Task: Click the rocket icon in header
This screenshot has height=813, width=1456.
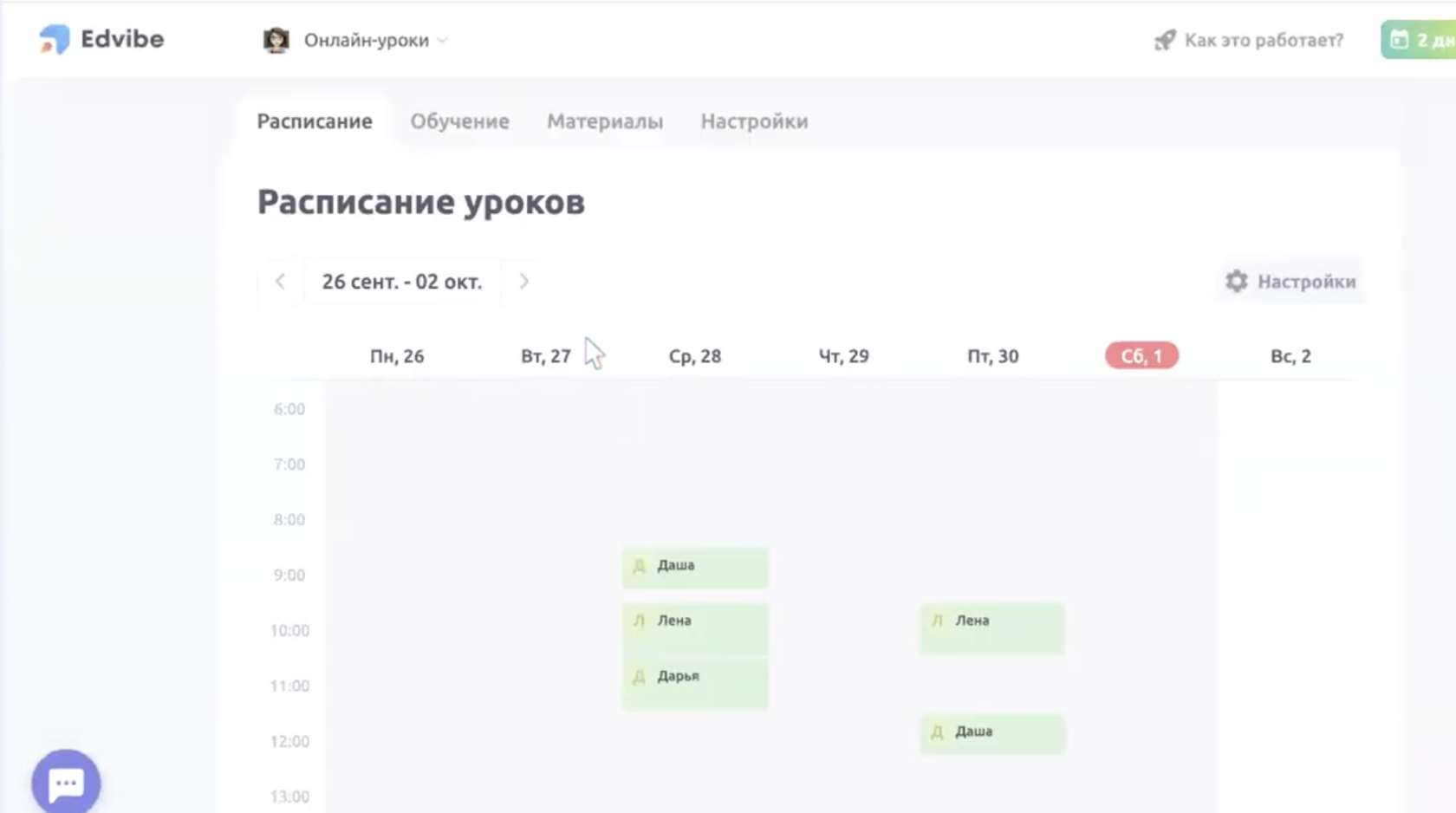Action: [1165, 40]
